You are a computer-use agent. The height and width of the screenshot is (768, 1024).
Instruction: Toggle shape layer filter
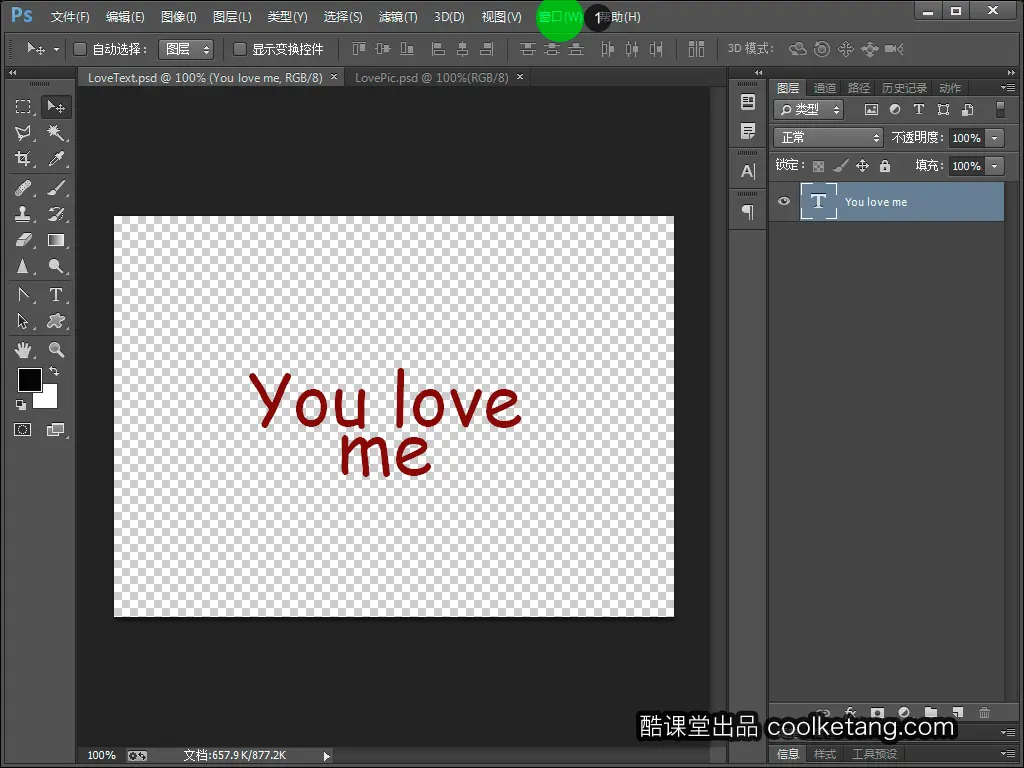[x=943, y=110]
